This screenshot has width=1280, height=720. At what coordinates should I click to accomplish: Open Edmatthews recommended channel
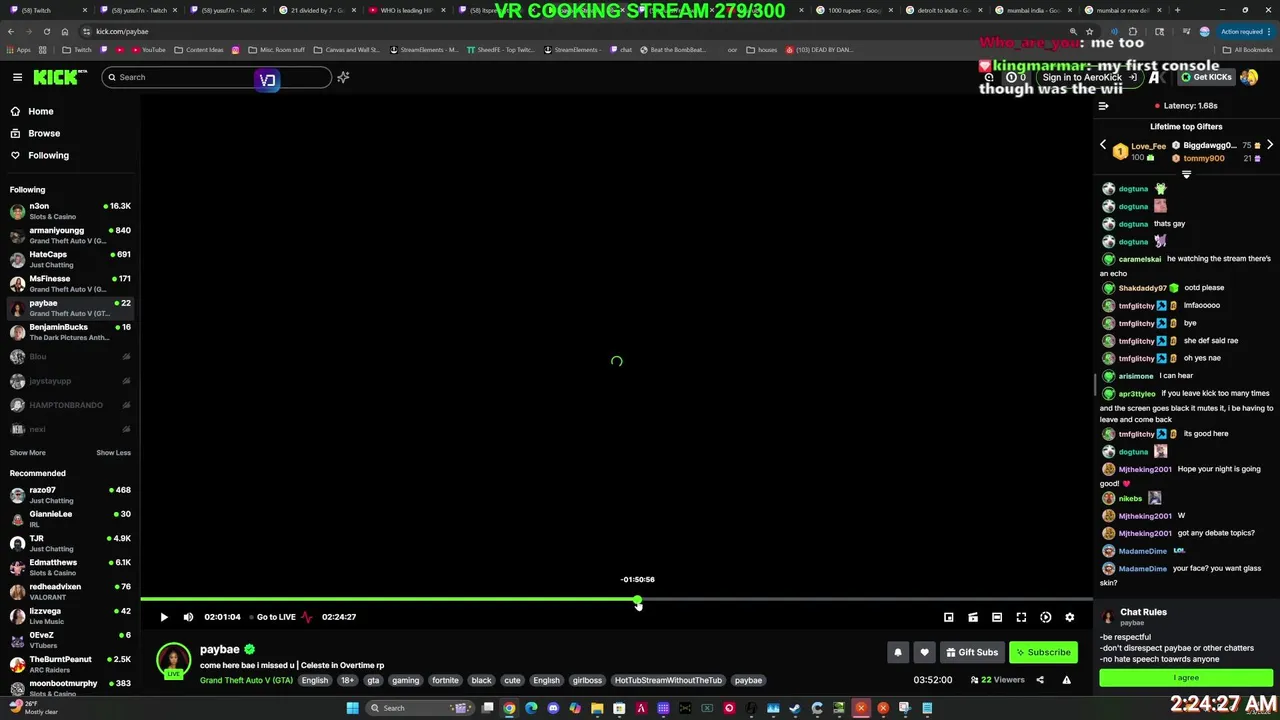pos(70,567)
